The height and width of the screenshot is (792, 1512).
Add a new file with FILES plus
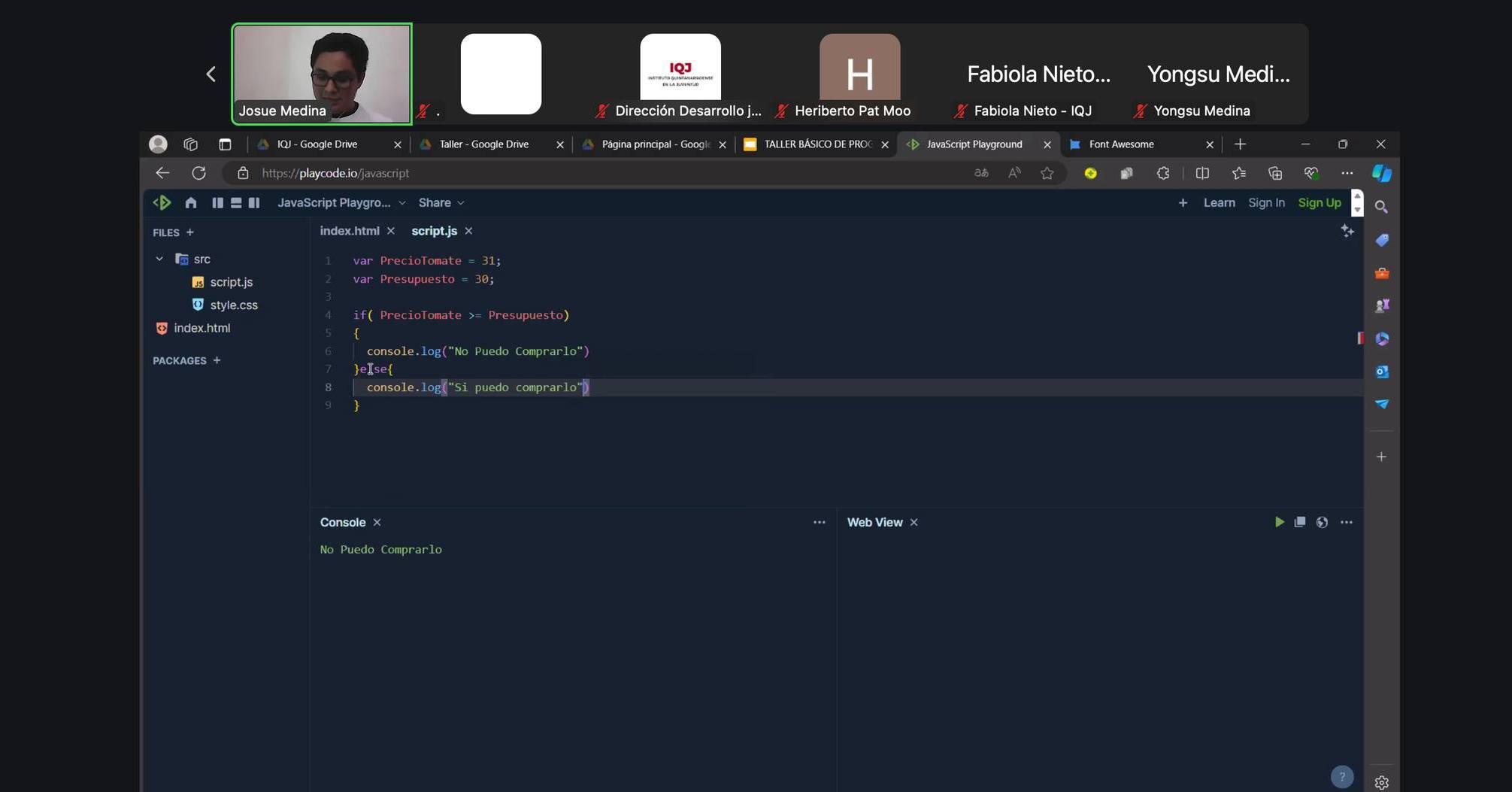190,232
